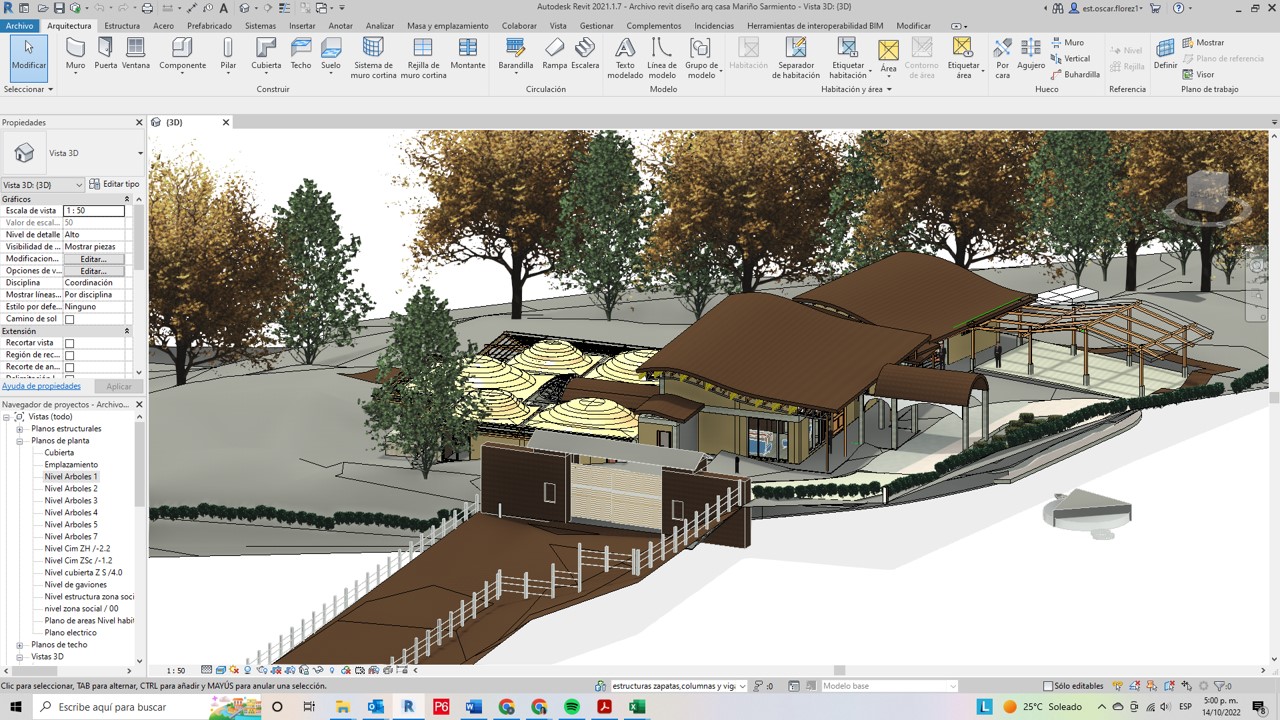Click the Print icon in quick access toolbar
1280x720 pixels.
click(x=147, y=8)
